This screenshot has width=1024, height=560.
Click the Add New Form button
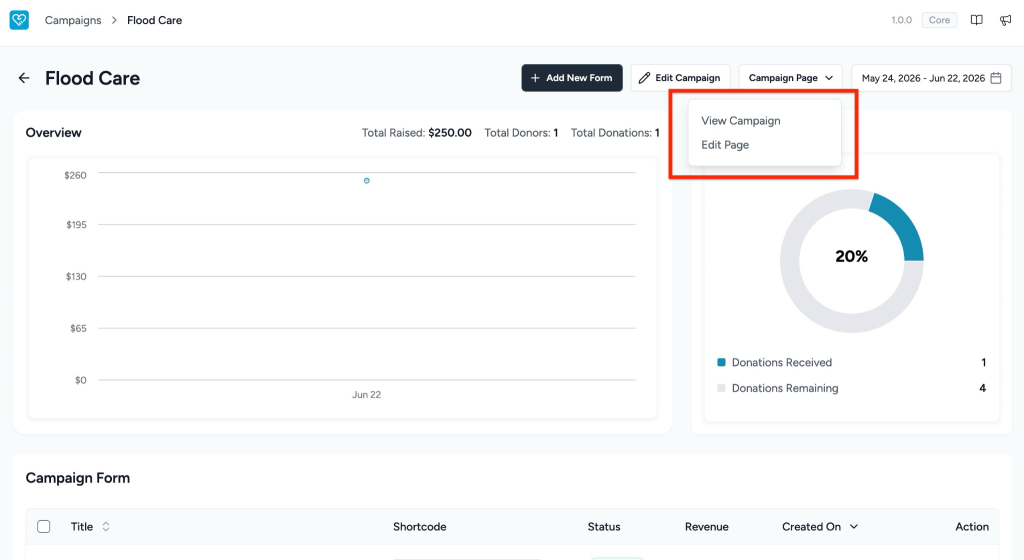(572, 78)
